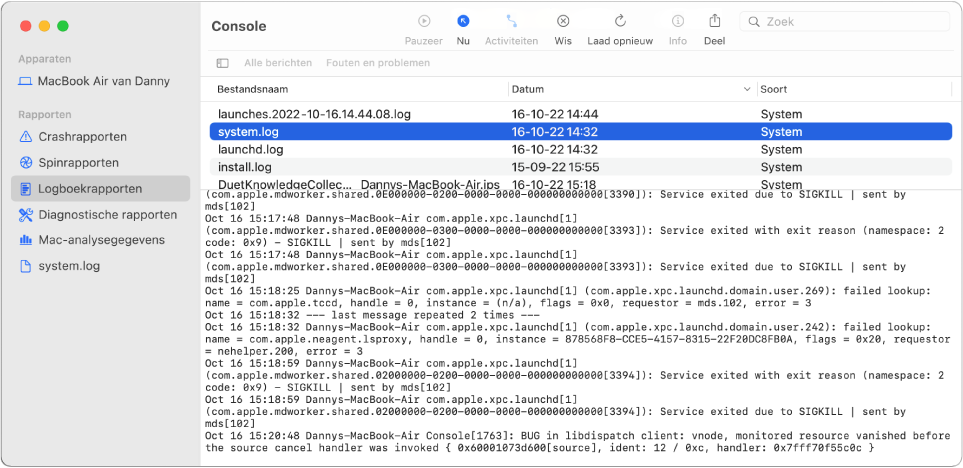This screenshot has height=468, width=963.
Task: Sort by Bestandsnaam column header
Action: click(252, 89)
